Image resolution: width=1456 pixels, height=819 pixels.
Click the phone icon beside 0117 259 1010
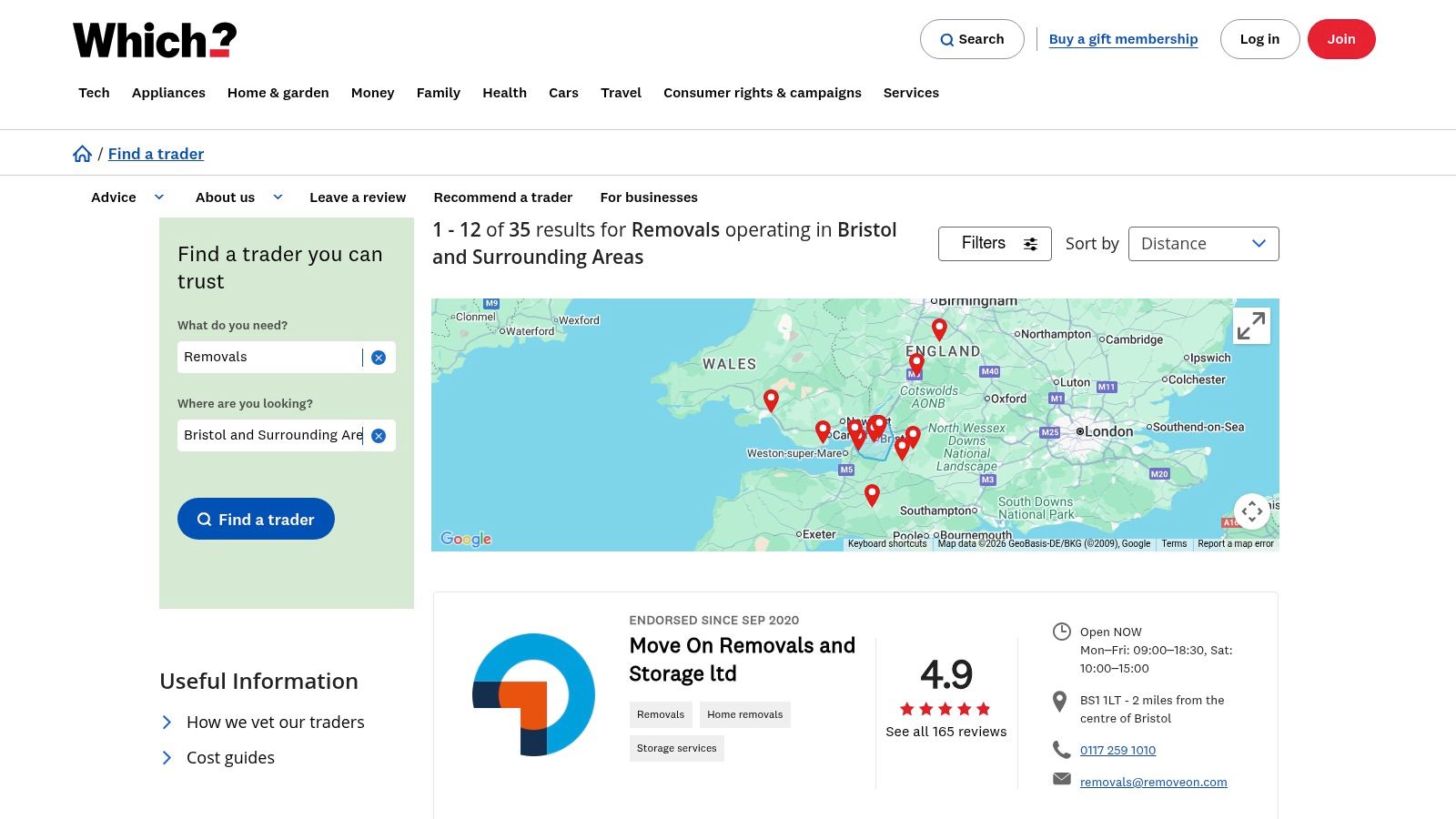click(1062, 750)
